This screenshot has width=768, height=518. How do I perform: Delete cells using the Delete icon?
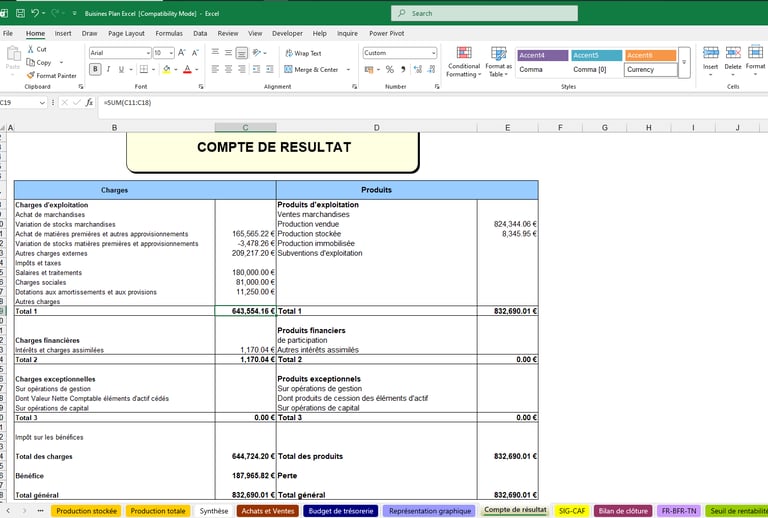point(733,53)
